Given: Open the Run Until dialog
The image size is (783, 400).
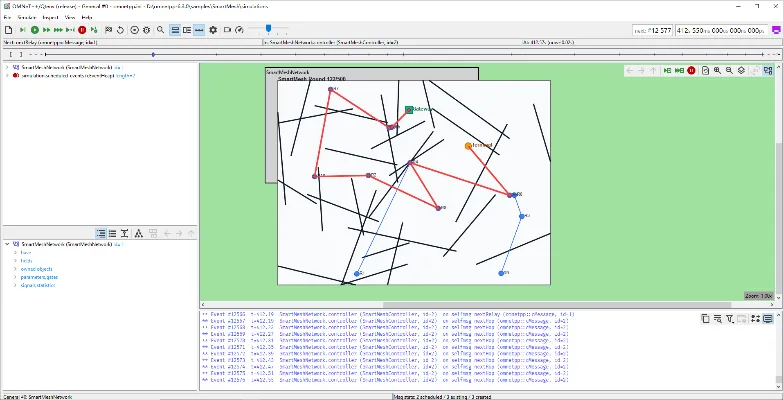Looking at the screenshot, I should (70, 30).
